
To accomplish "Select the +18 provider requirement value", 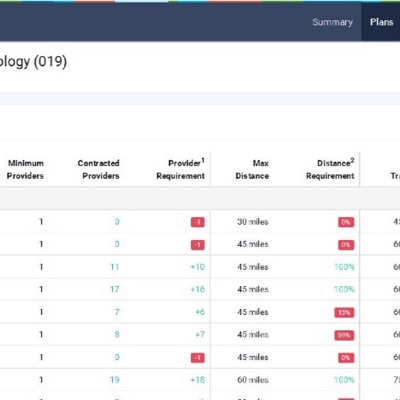I will coord(197,380).
